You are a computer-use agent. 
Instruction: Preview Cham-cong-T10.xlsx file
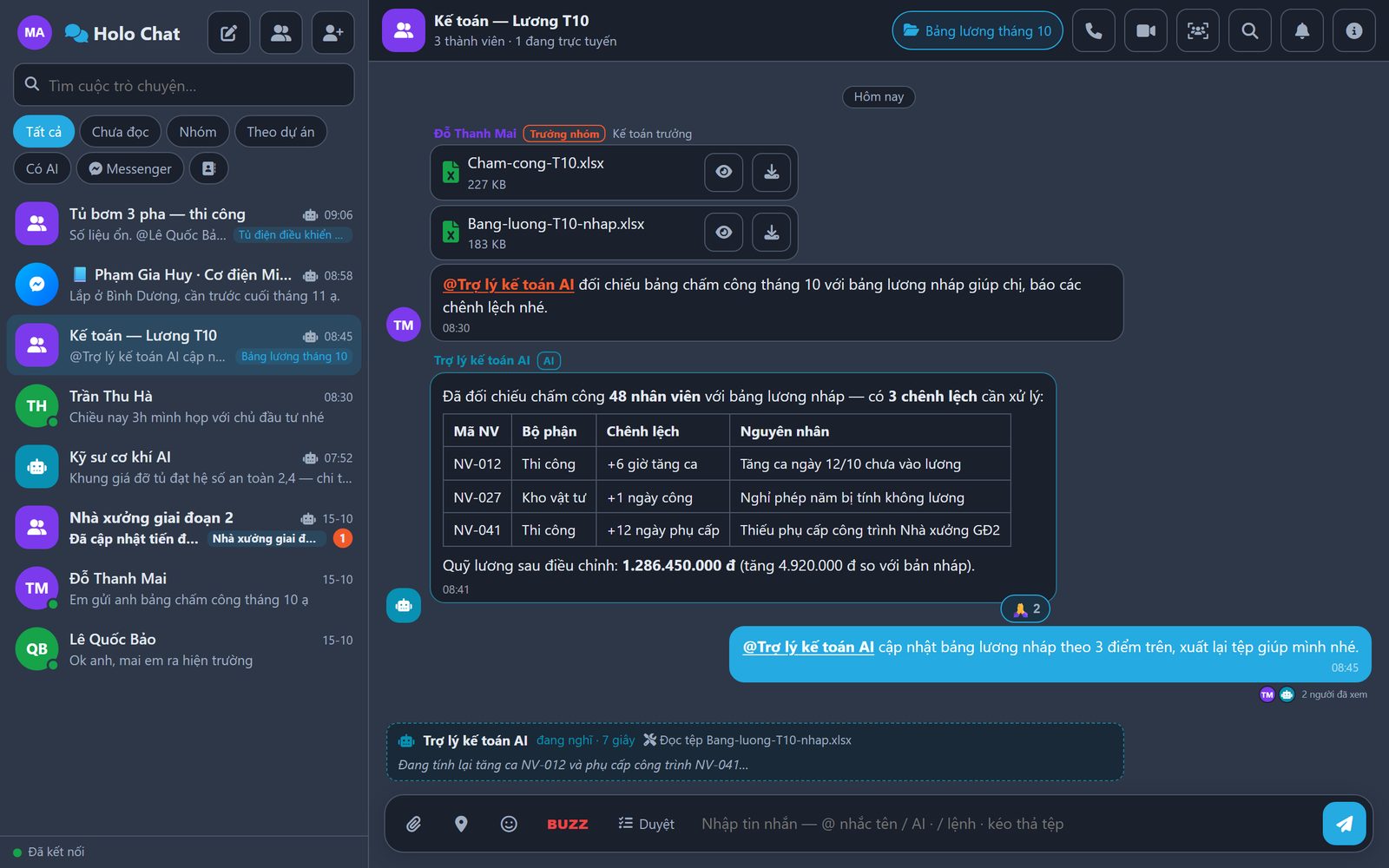[724, 172]
